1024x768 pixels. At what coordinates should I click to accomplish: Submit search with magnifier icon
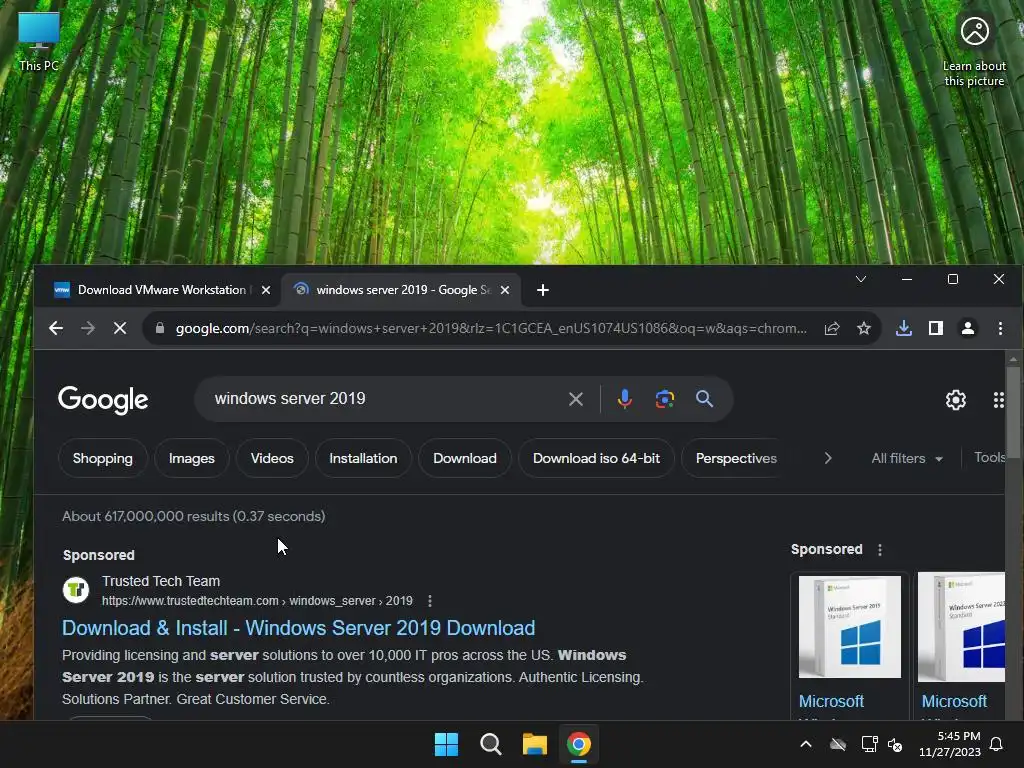tap(704, 398)
